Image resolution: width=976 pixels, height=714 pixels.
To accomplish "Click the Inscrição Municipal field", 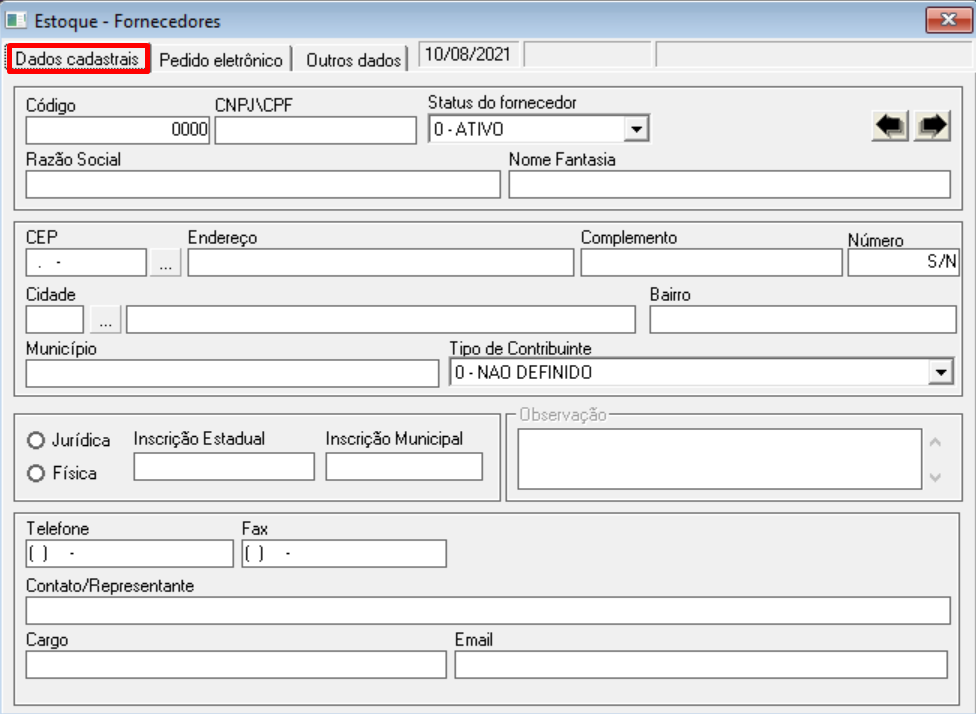I will [404, 466].
